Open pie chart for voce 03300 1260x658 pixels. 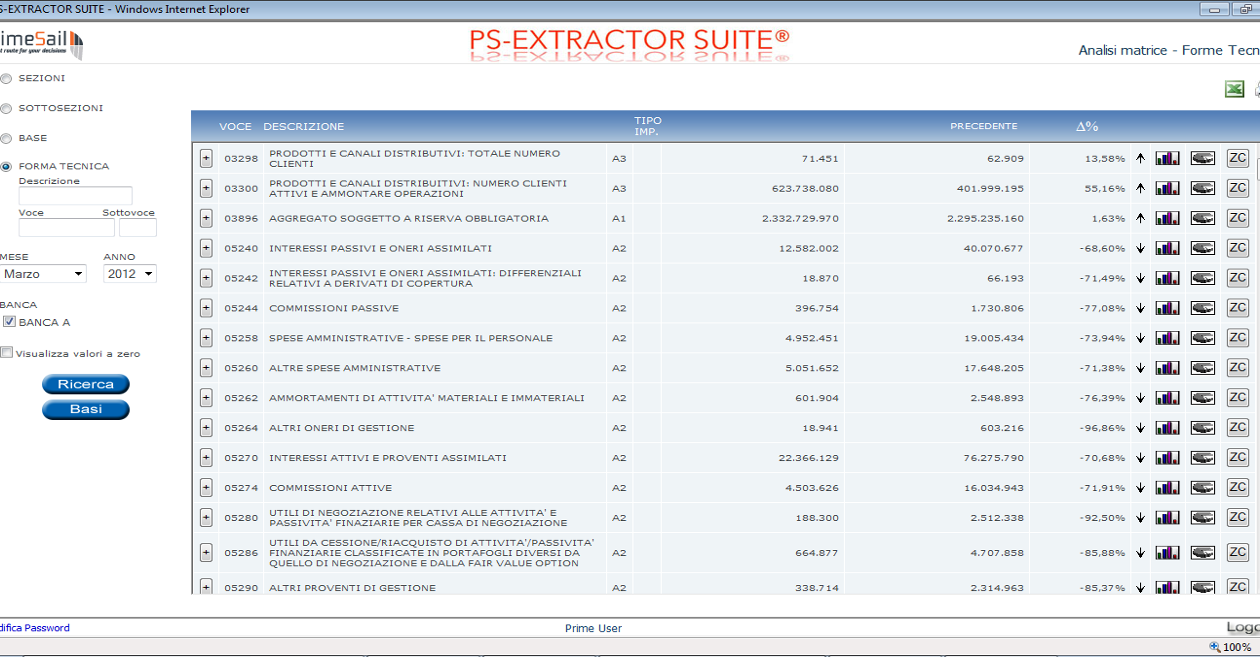[1203, 188]
